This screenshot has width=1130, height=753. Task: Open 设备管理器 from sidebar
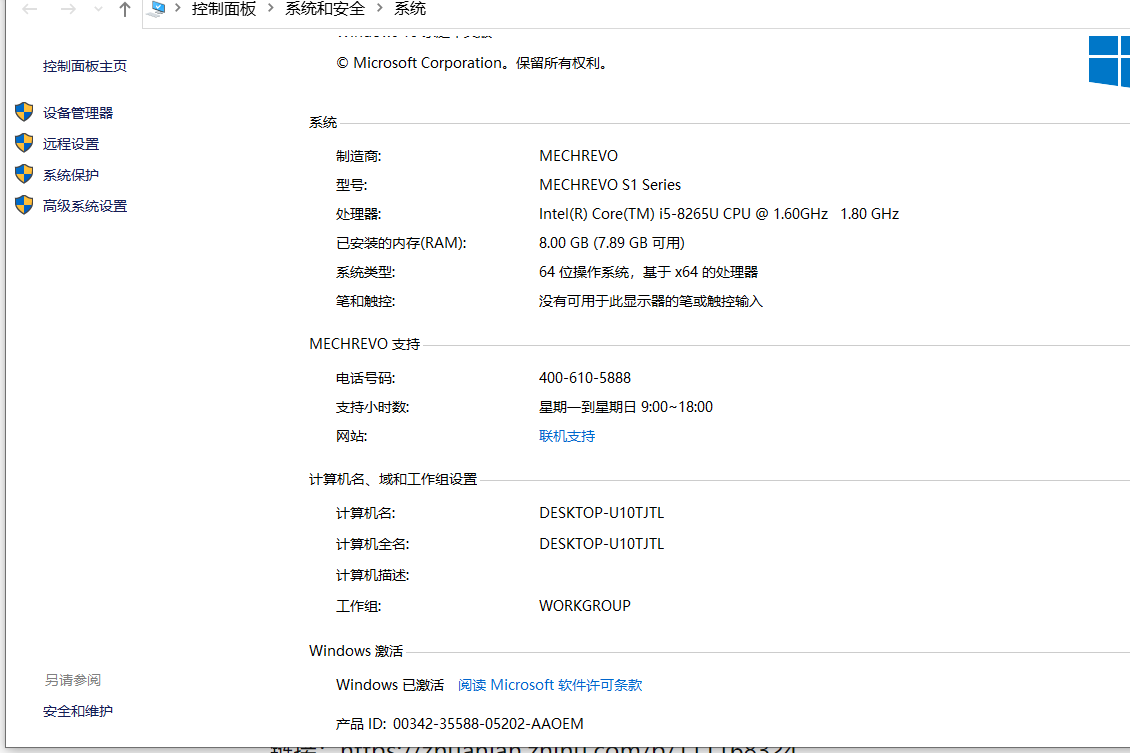tap(78, 112)
